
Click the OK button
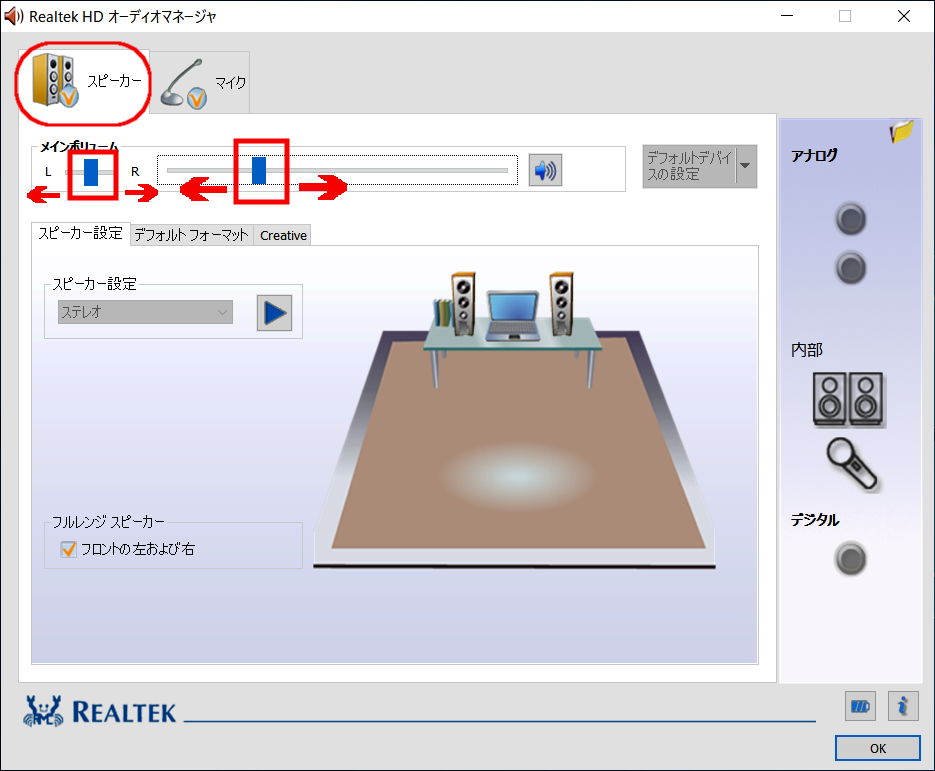878,748
